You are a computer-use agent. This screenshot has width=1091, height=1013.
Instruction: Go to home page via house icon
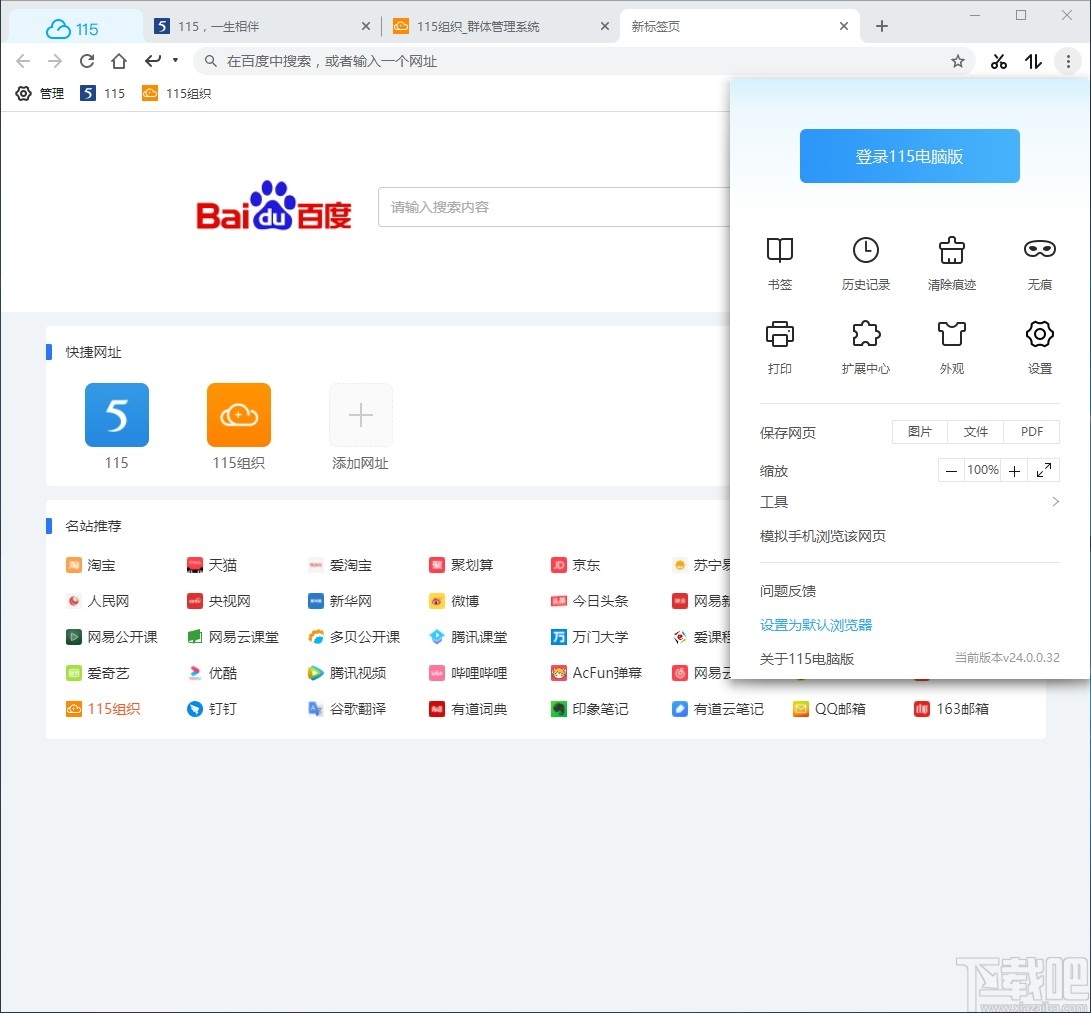[119, 61]
